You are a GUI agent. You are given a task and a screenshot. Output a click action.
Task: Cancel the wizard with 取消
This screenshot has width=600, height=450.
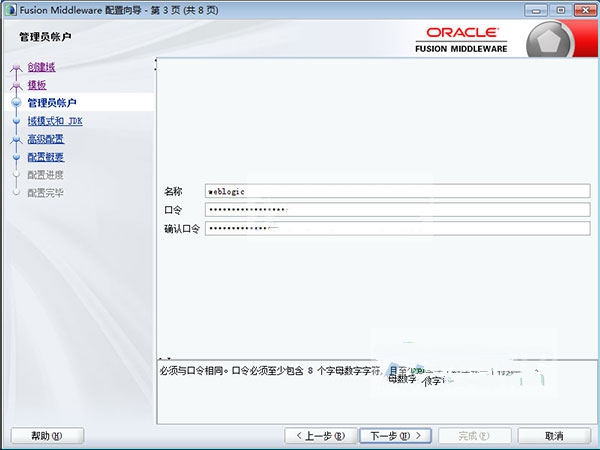tap(554, 435)
